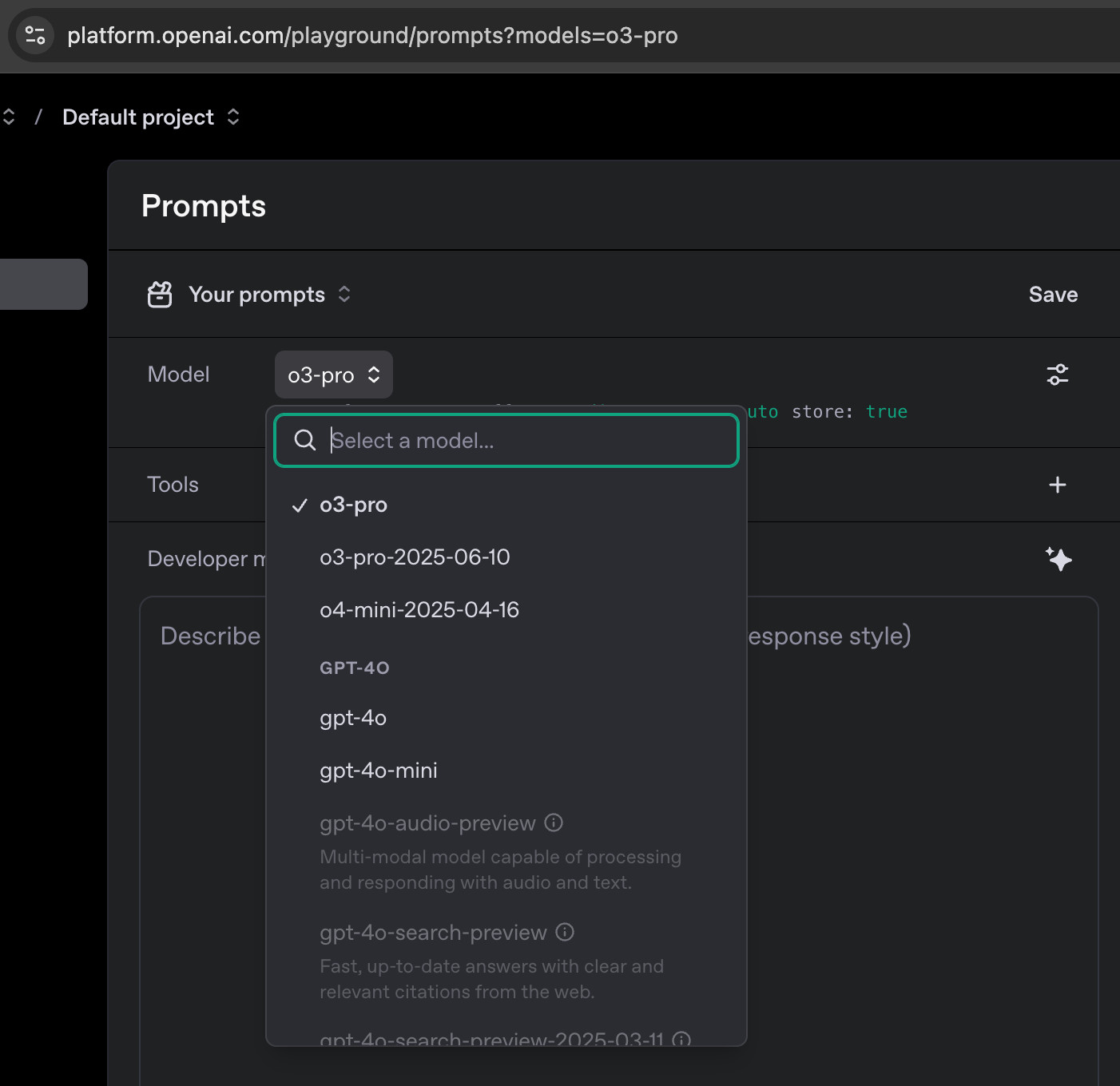Open the Default project switcher
Screen dimensions: 1120x1086
click(x=151, y=117)
